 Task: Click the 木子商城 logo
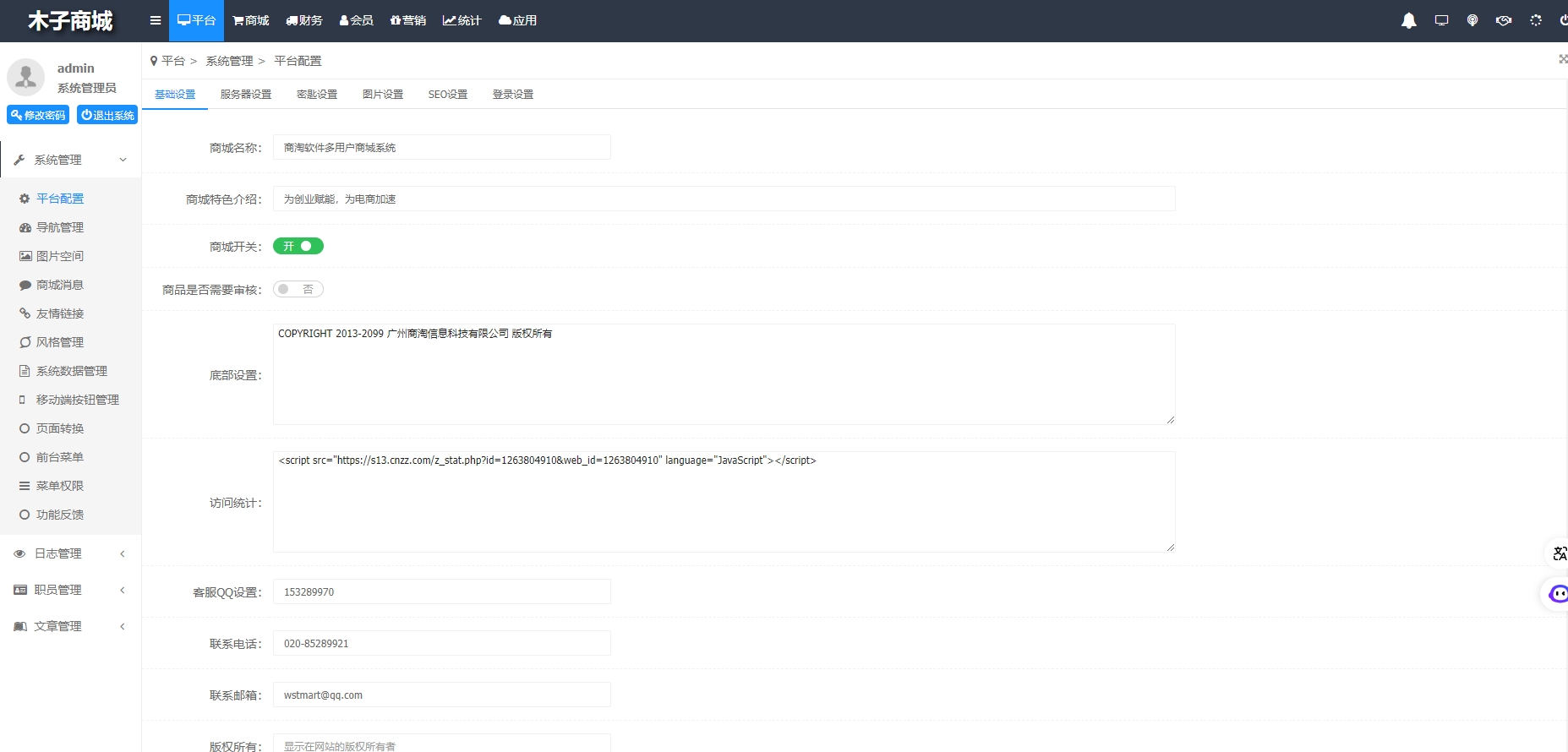click(70, 20)
